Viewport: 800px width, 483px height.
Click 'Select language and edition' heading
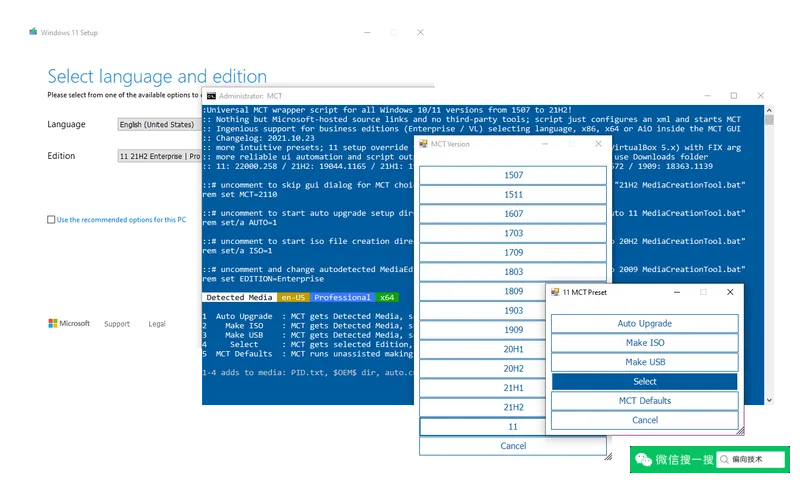[157, 77]
